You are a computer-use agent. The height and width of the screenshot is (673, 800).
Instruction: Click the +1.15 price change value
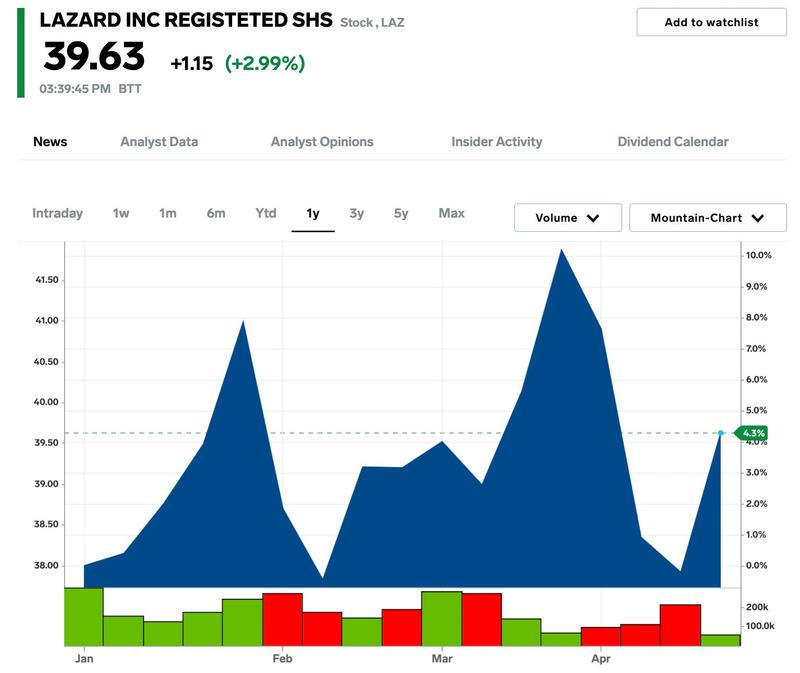pos(191,63)
